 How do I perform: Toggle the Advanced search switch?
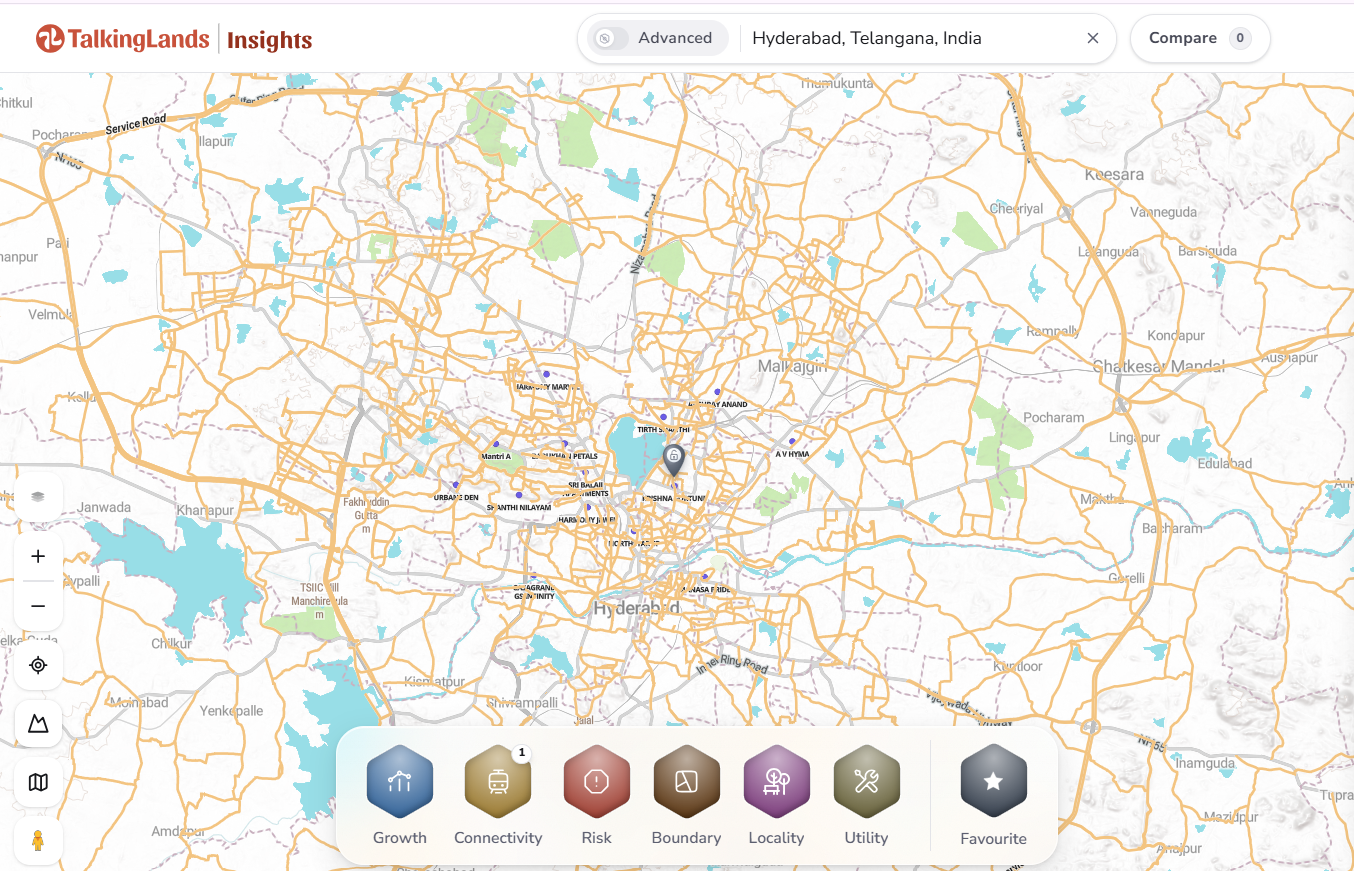610,38
